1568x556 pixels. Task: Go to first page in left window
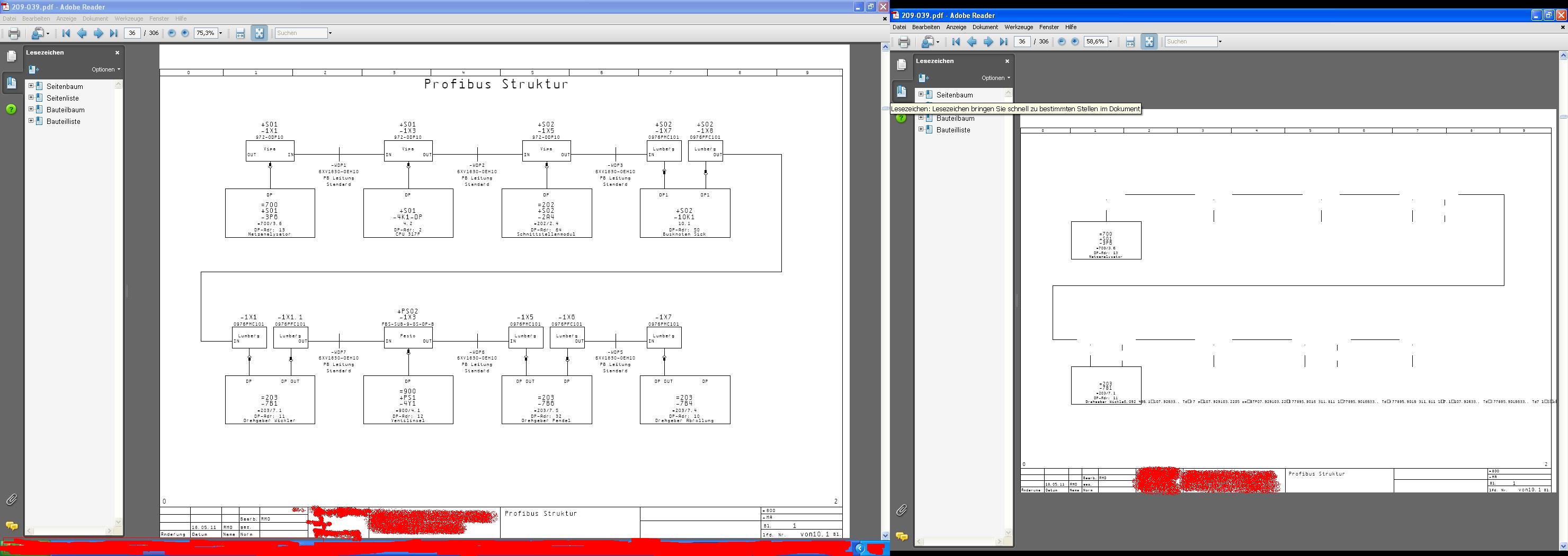pos(66,33)
